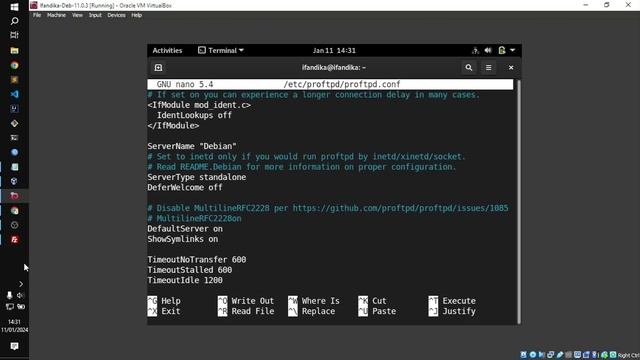This screenshot has height=360, width=640.
Task: Open new terminal tab icon
Action: click(158, 68)
